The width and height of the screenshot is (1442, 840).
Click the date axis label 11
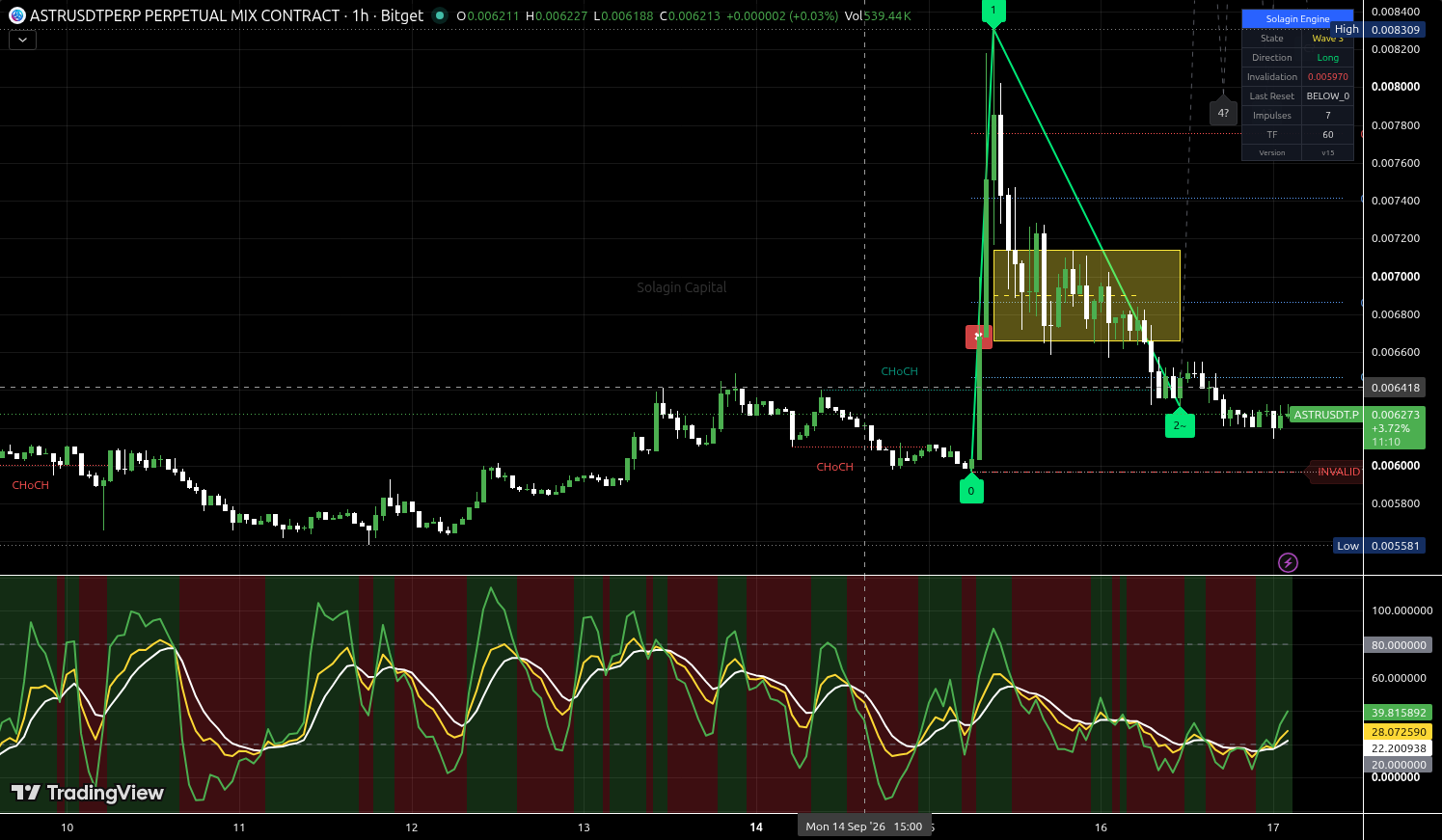pos(239,827)
